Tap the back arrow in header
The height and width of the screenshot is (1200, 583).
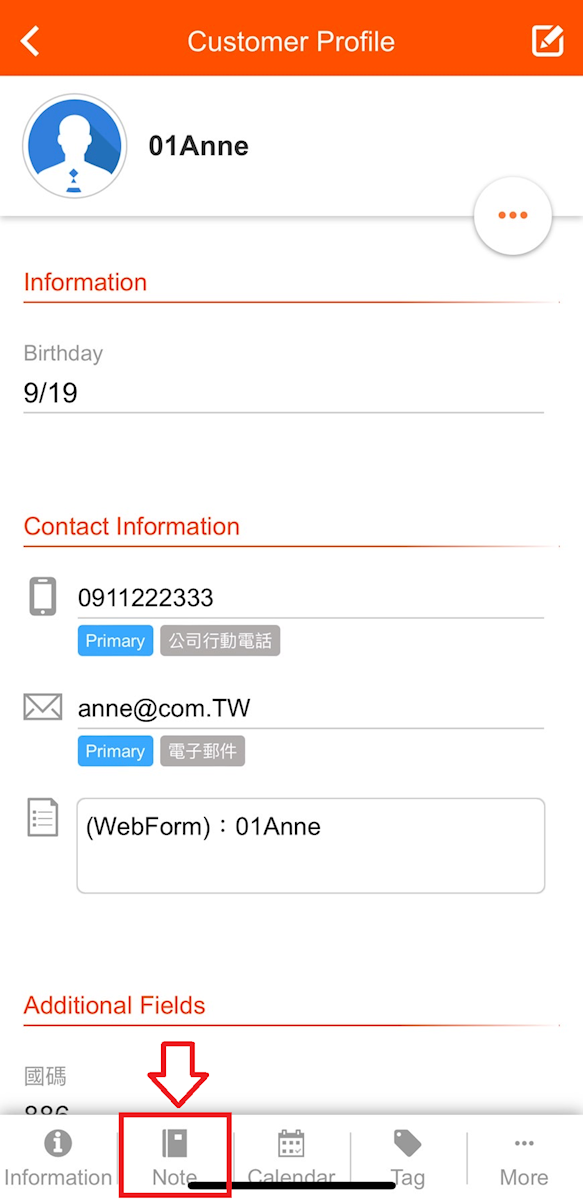point(31,41)
